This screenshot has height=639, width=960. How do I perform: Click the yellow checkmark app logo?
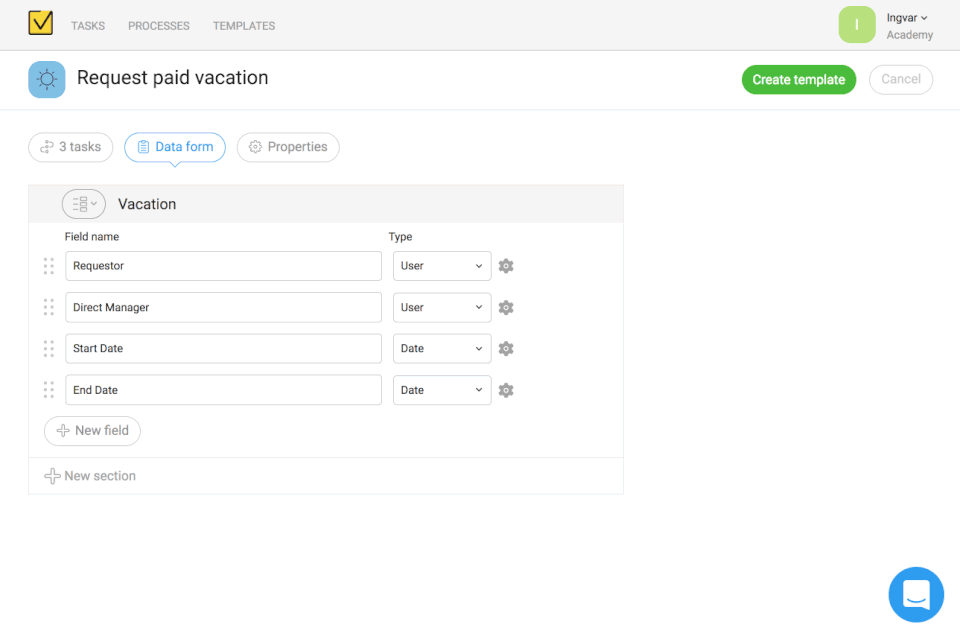[x=40, y=23]
